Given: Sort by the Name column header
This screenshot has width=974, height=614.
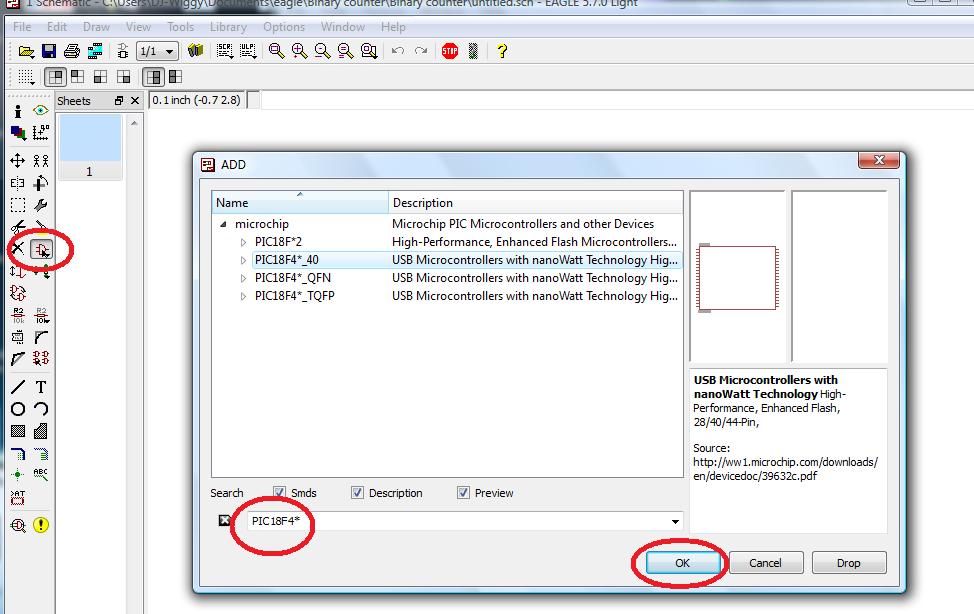Looking at the screenshot, I should pyautogui.click(x=300, y=203).
